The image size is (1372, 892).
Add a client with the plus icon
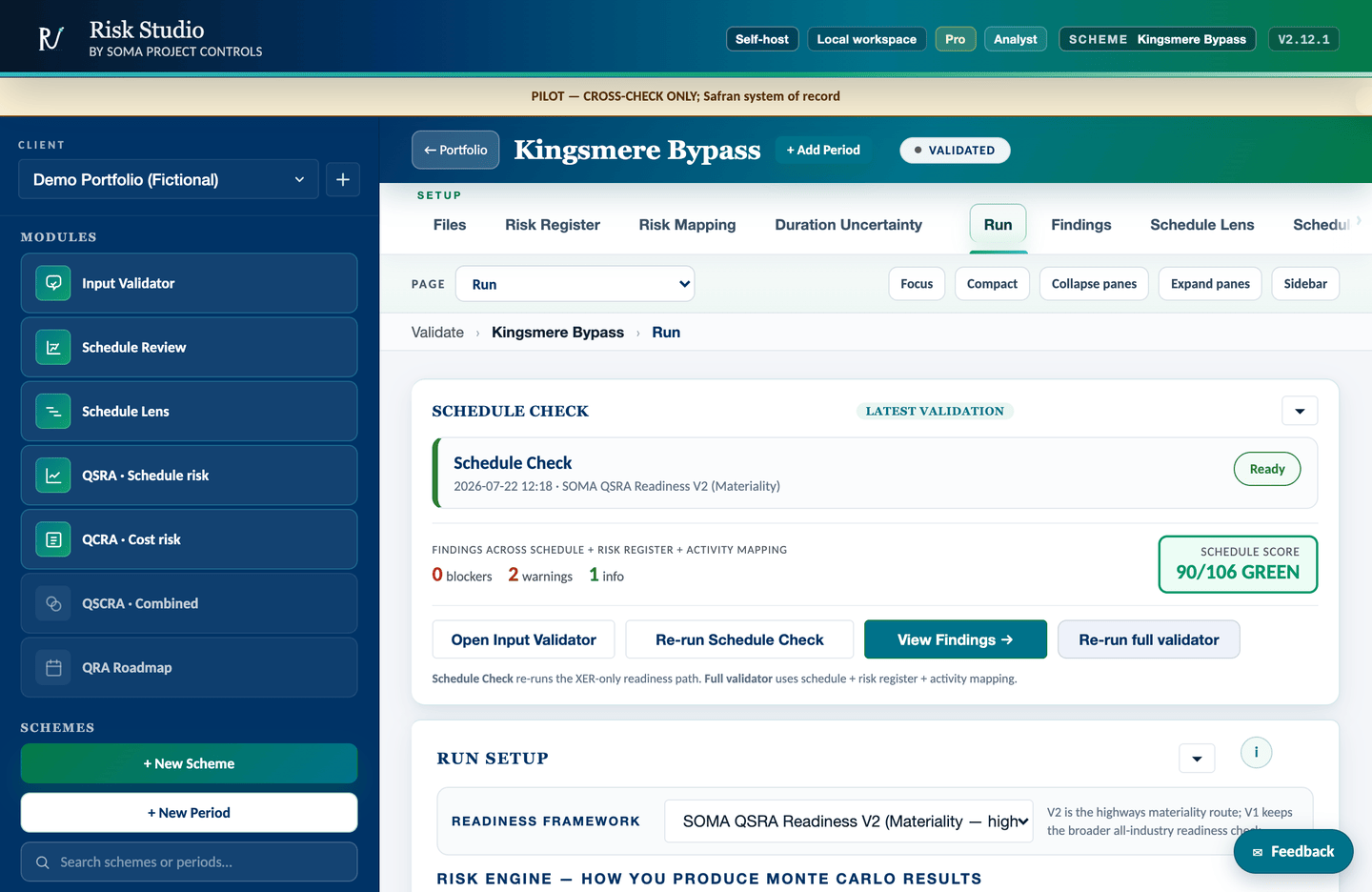click(343, 179)
